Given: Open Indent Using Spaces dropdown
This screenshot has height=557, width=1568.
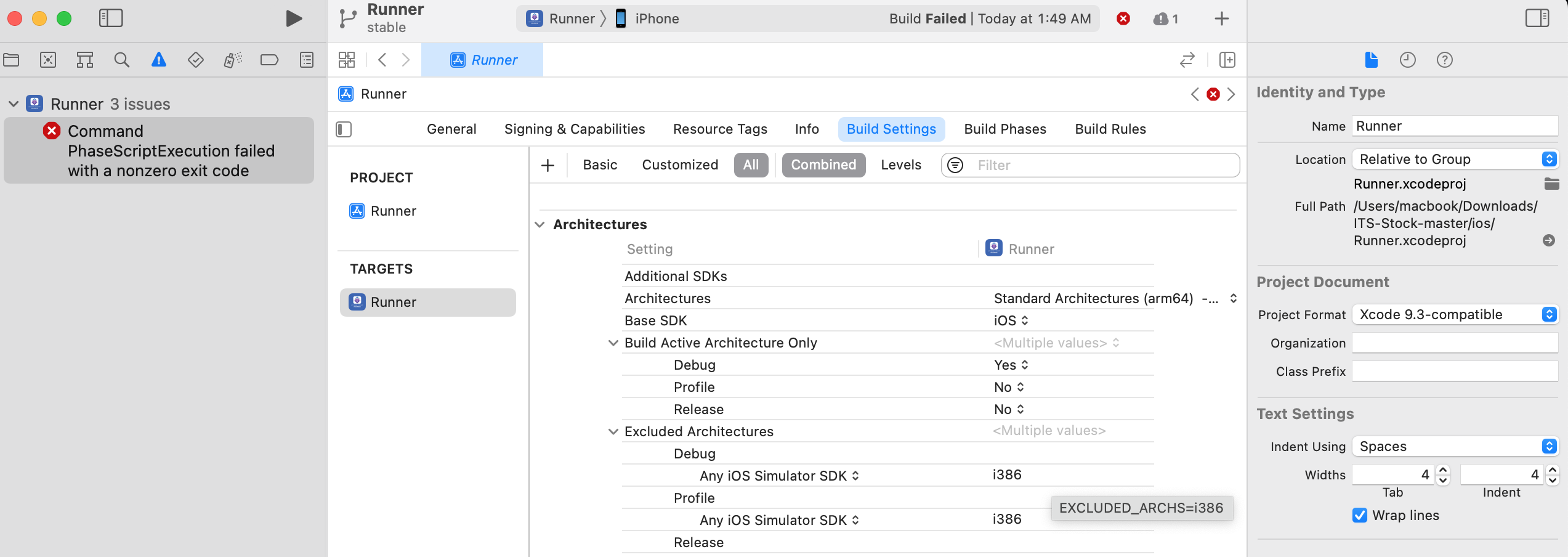Looking at the screenshot, I should point(1455,446).
